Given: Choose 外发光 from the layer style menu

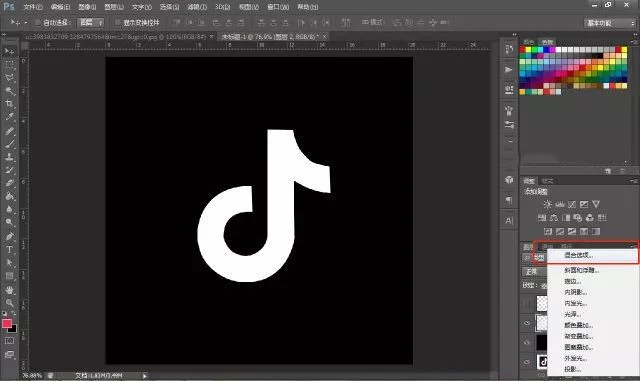Looking at the screenshot, I should (x=592, y=358).
